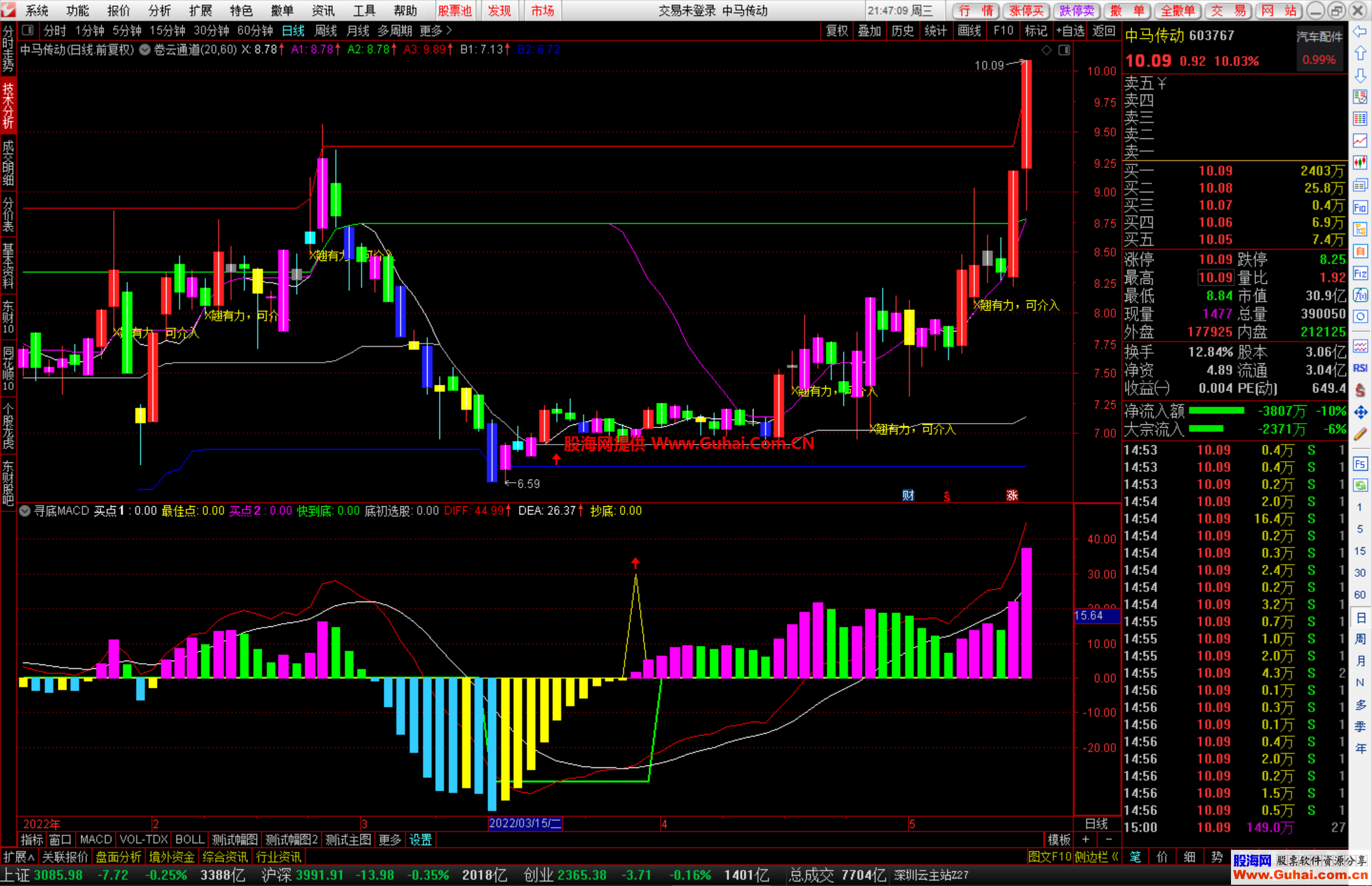Switch to the VOL-TDX indicator tab
Image resolution: width=1372 pixels, height=886 pixels.
point(144,840)
